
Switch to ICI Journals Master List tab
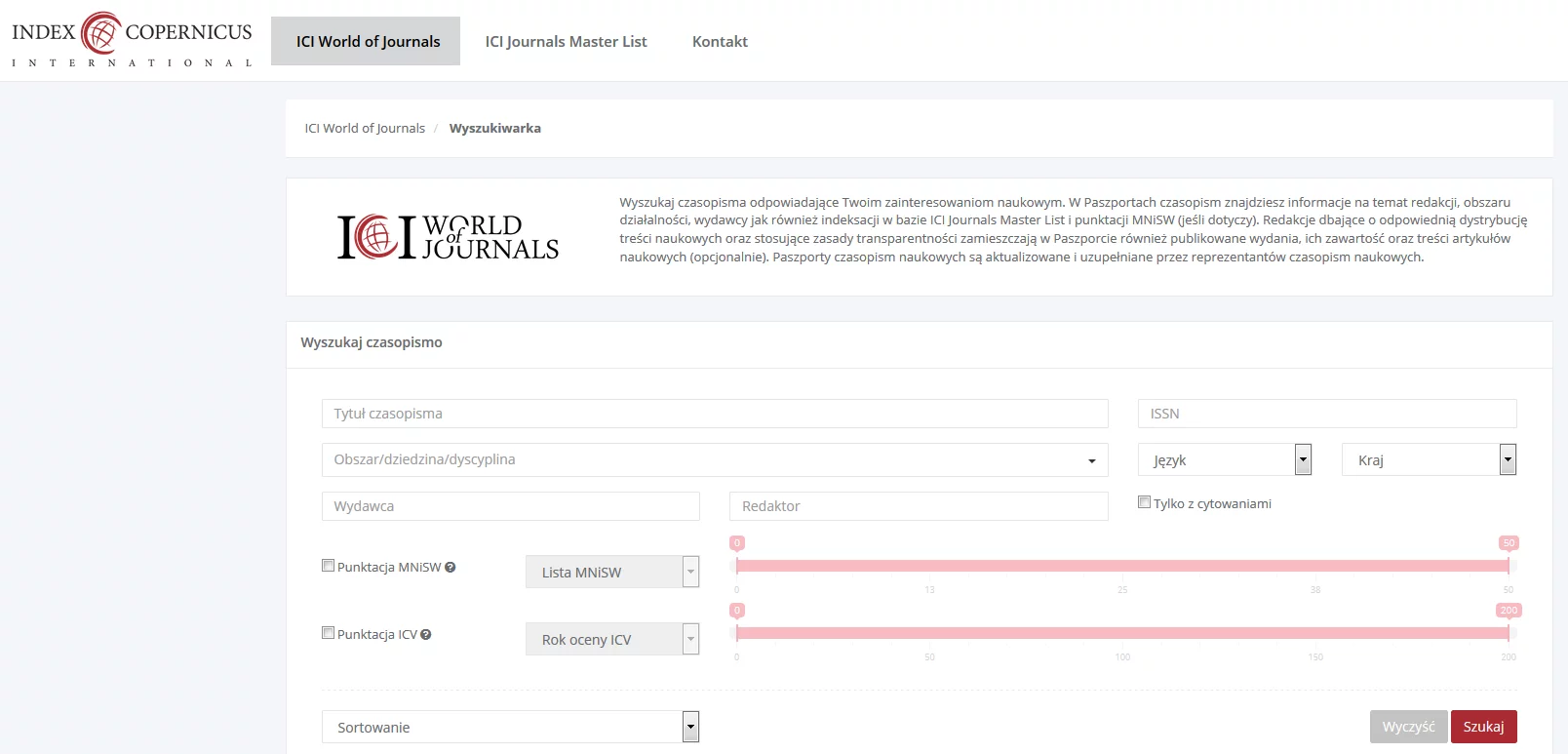click(567, 41)
